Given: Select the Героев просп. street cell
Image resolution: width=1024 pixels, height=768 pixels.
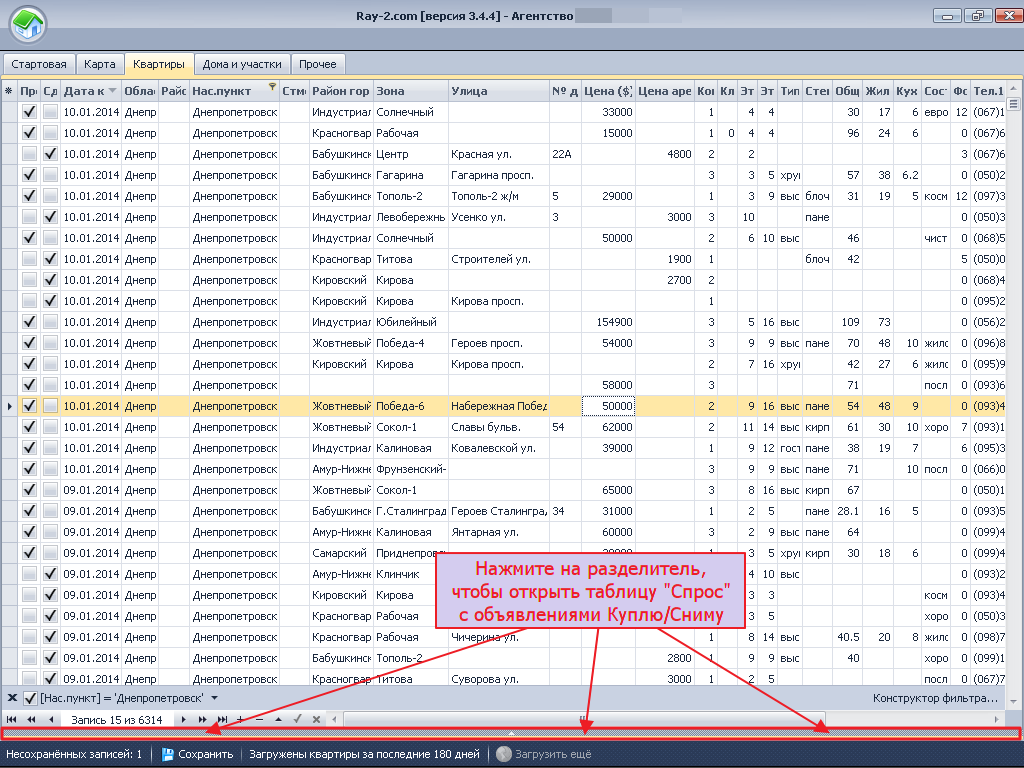Looking at the screenshot, I should pos(499,343).
